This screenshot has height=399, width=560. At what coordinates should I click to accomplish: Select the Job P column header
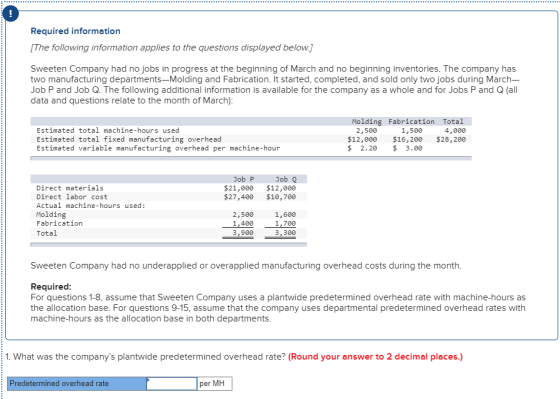(244, 179)
